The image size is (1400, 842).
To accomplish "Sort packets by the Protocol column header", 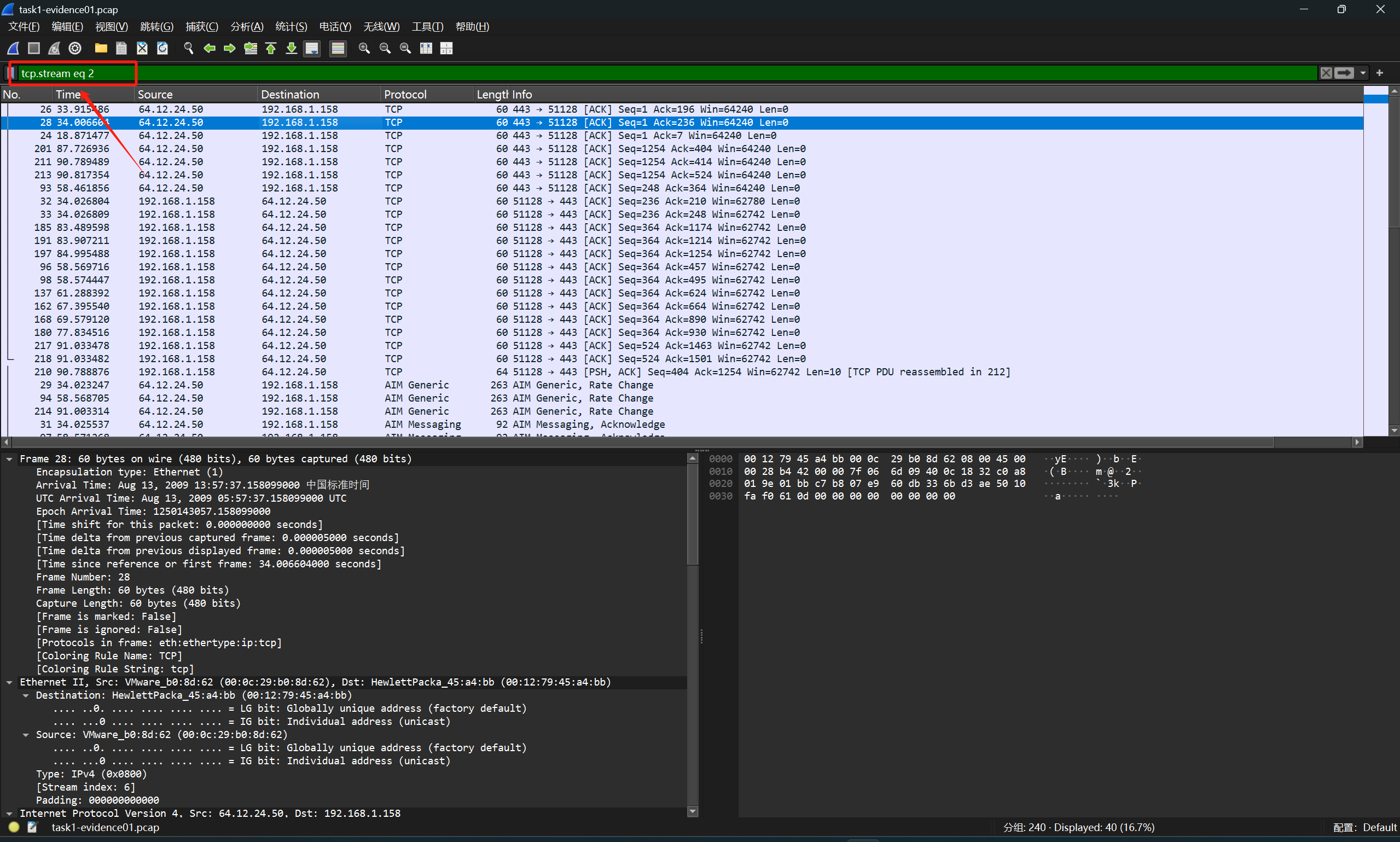I will coord(404,95).
